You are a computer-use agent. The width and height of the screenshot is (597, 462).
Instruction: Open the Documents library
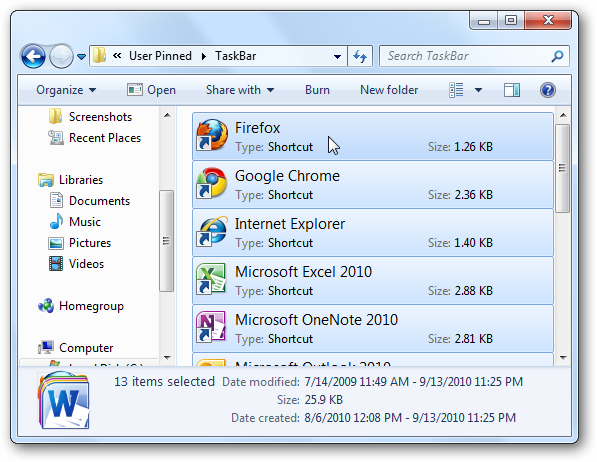tap(99, 200)
